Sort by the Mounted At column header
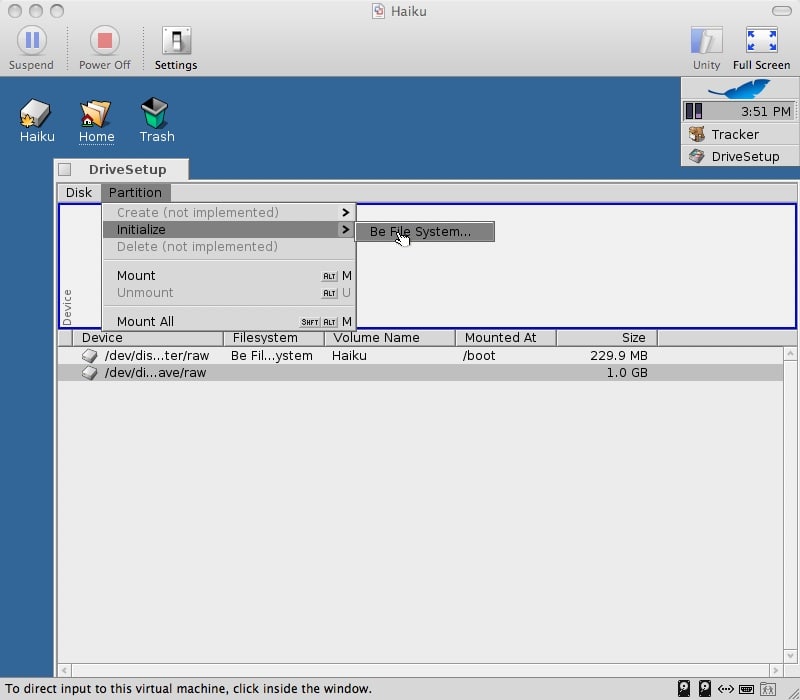Image resolution: width=800 pixels, height=700 pixels. (506, 338)
